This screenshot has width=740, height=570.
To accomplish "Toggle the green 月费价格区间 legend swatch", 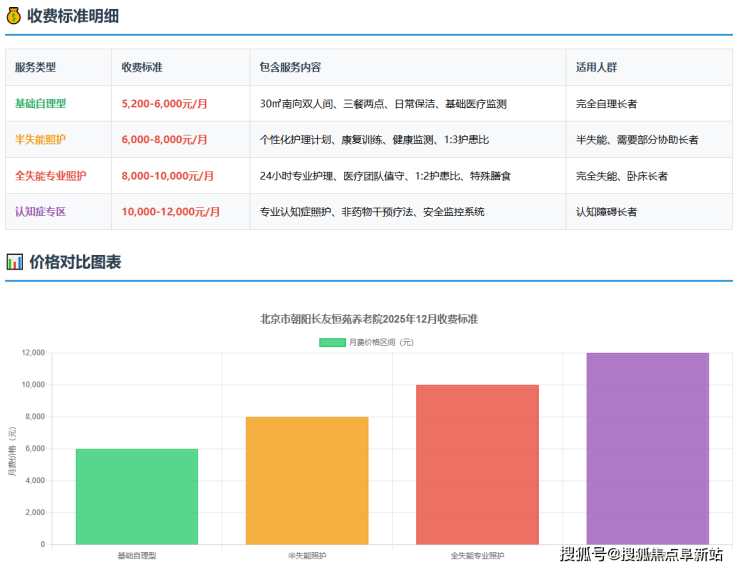I will pos(332,342).
